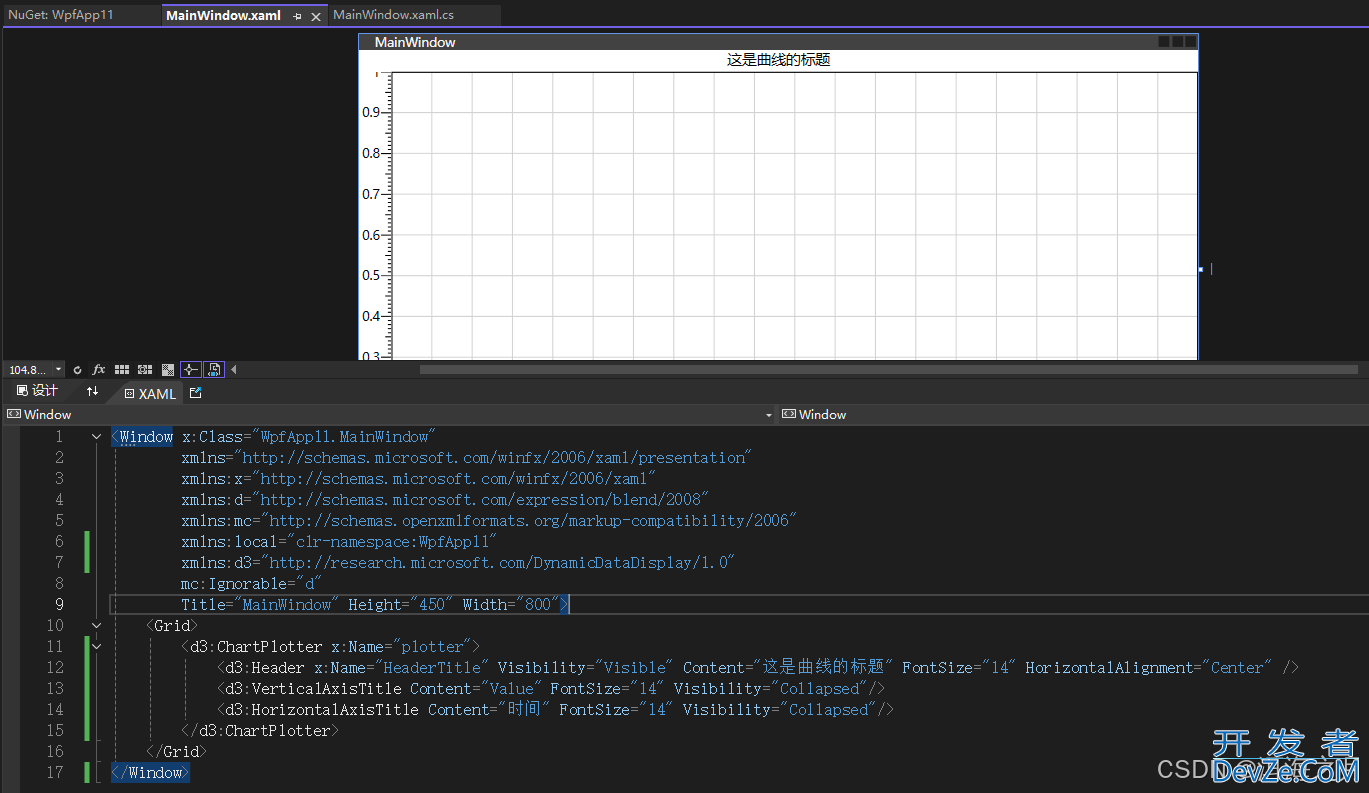Click the left arrow beside designer toolbar

(x=234, y=370)
